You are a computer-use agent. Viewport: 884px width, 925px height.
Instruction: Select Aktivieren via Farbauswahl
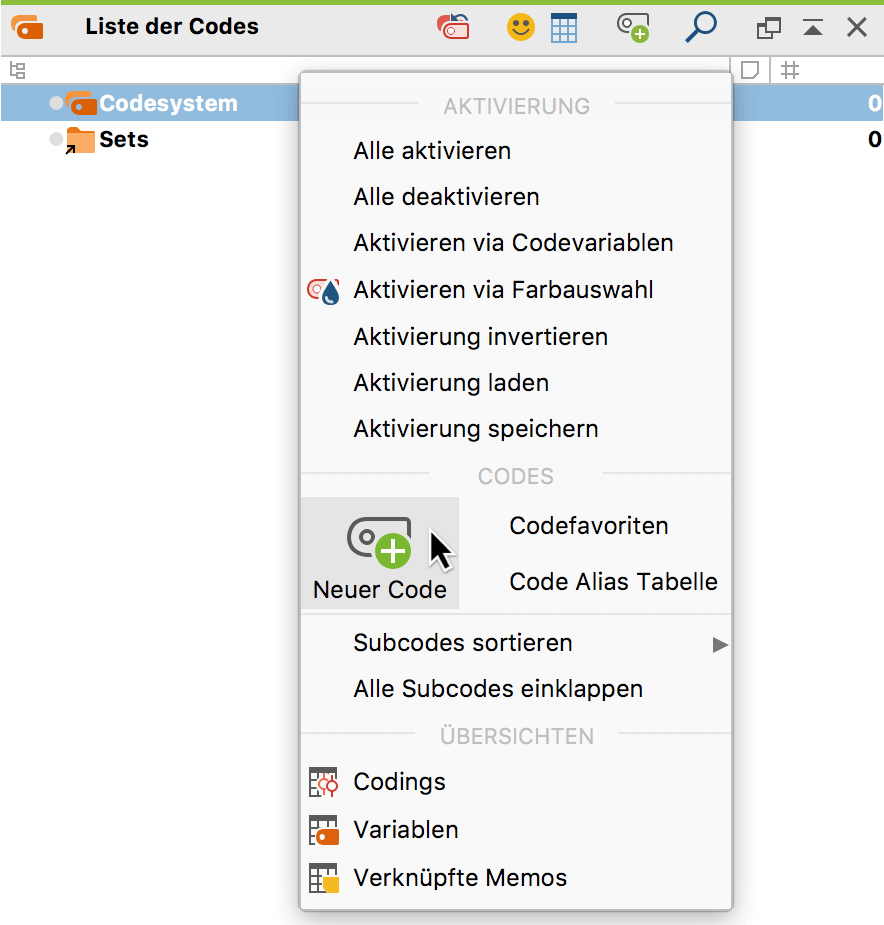click(503, 290)
